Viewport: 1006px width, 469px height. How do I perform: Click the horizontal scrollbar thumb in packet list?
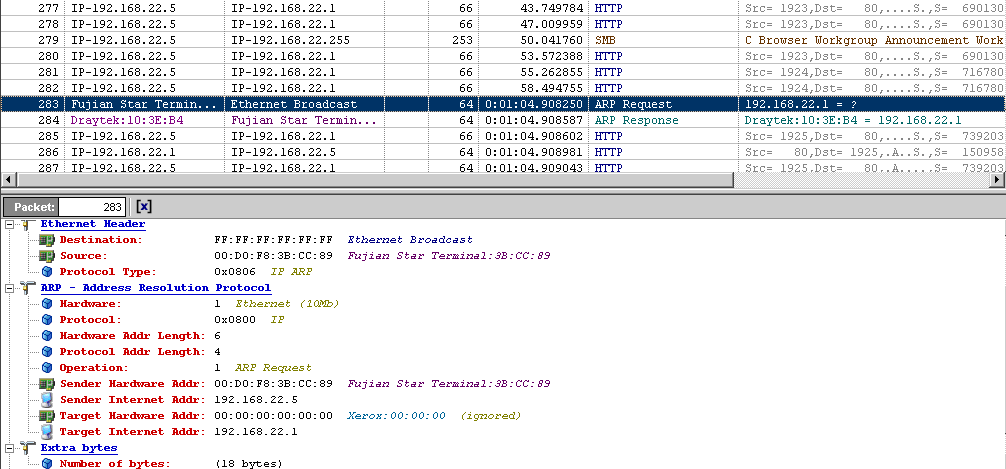374,180
